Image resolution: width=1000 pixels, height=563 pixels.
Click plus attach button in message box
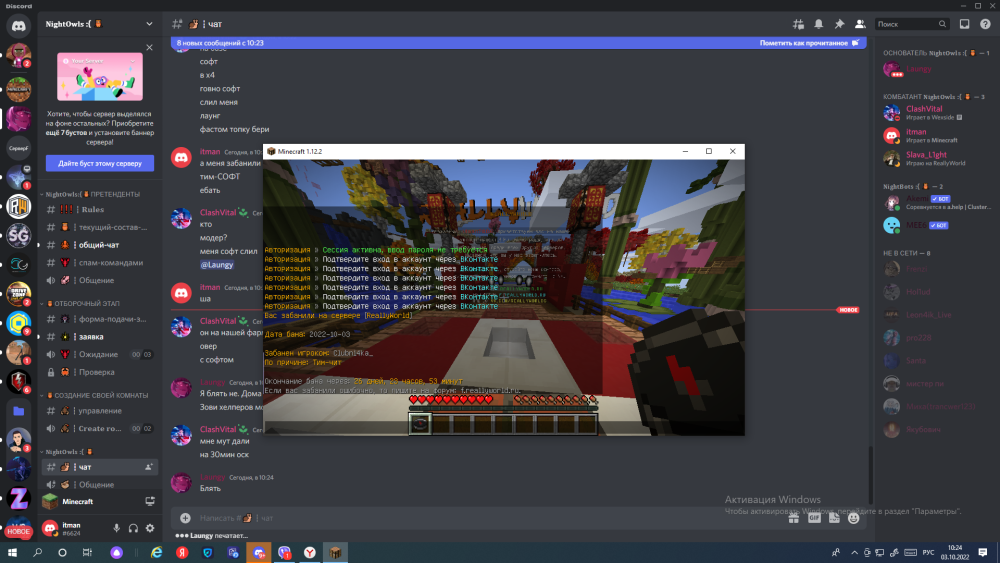pyautogui.click(x=185, y=518)
